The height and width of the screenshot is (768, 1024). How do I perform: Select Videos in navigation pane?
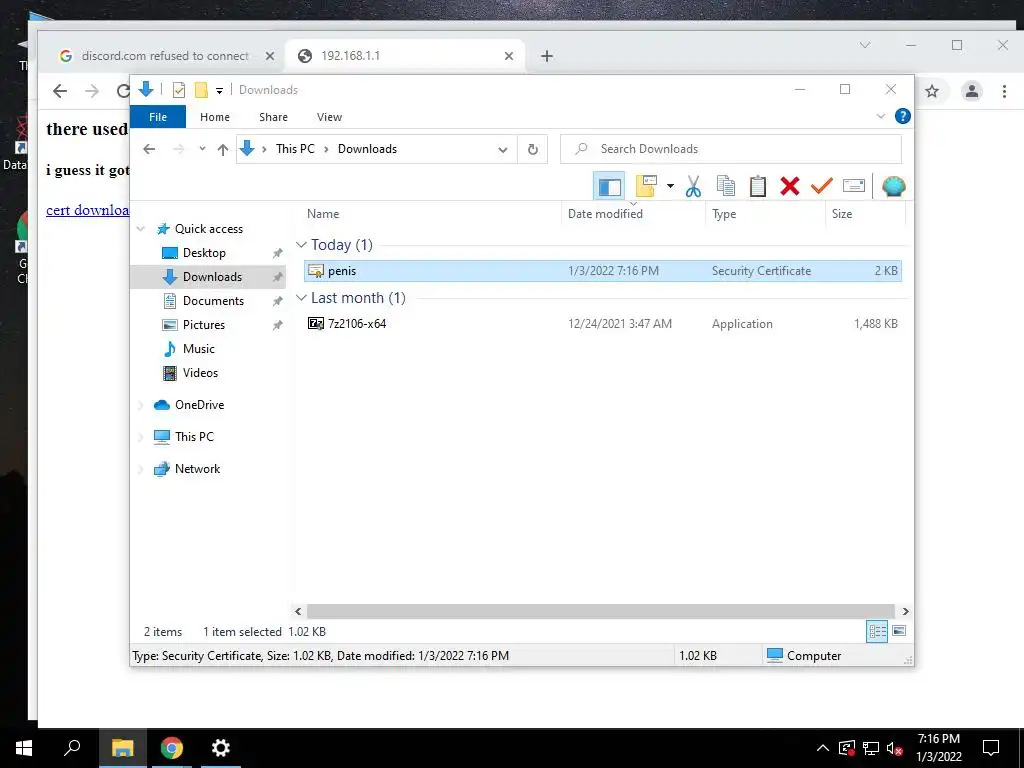pyautogui.click(x=200, y=373)
